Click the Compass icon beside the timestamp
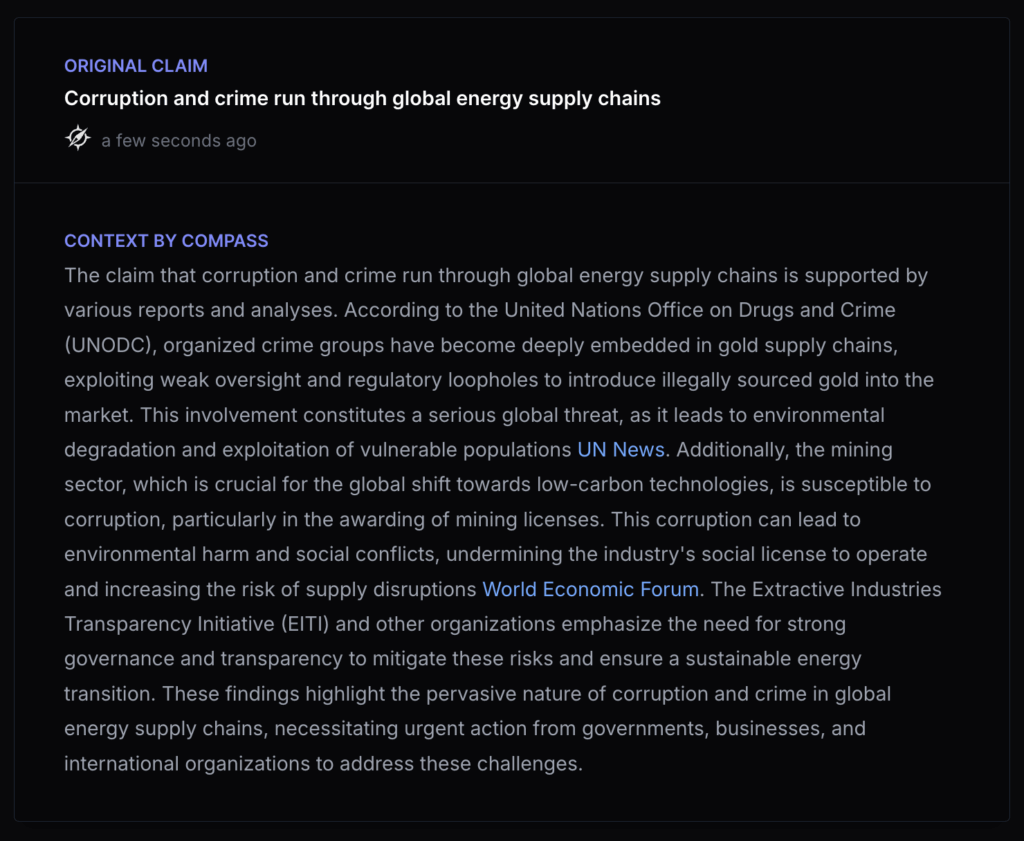 point(78,139)
